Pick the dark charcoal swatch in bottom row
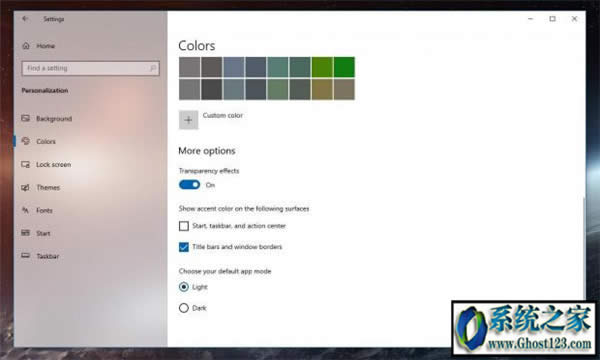Image resolution: width=600 pixels, height=360 pixels. pos(212,89)
